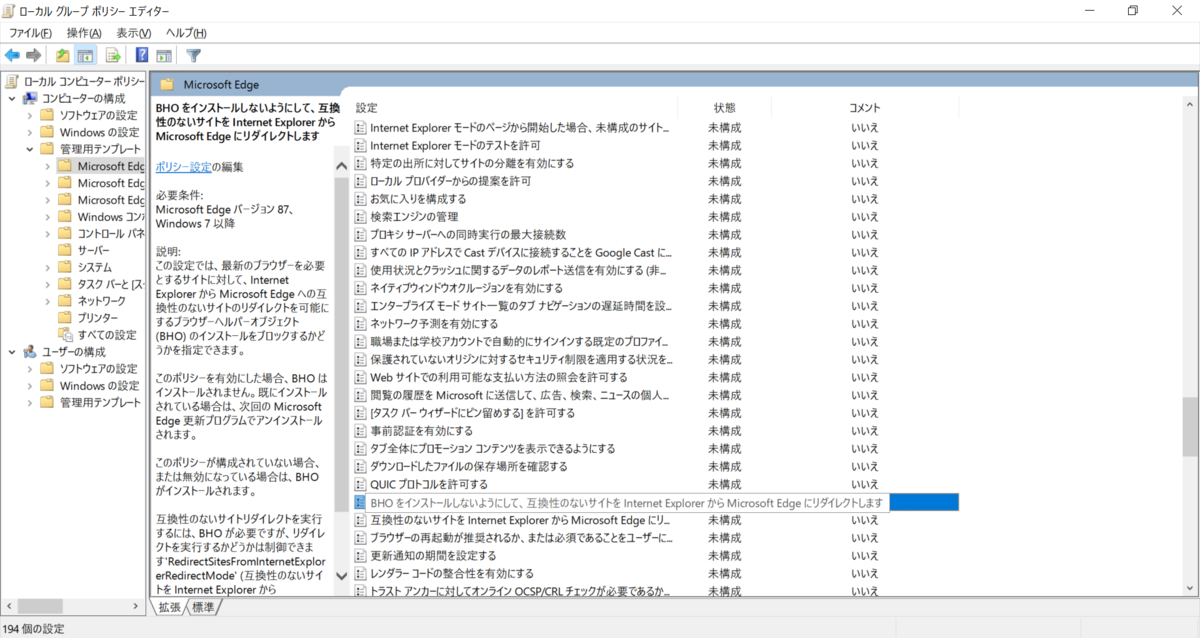This screenshot has height=638, width=1200.
Task: Click the プリンター folder icon
Action: point(65,318)
